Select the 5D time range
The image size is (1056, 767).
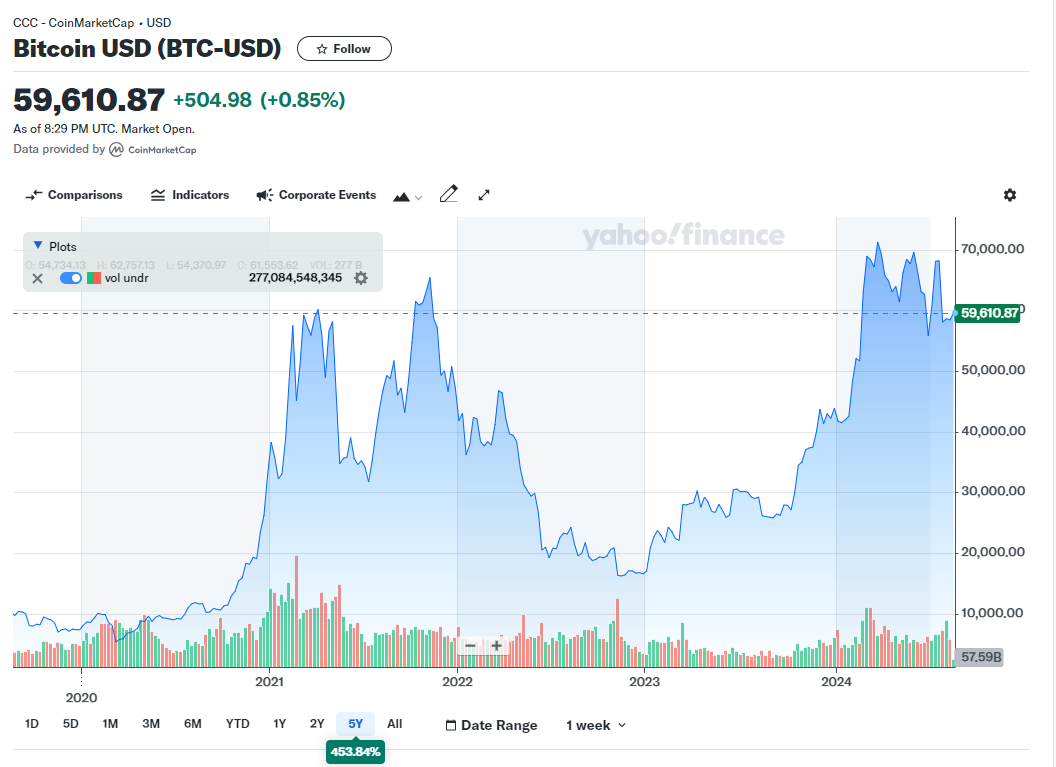(71, 724)
